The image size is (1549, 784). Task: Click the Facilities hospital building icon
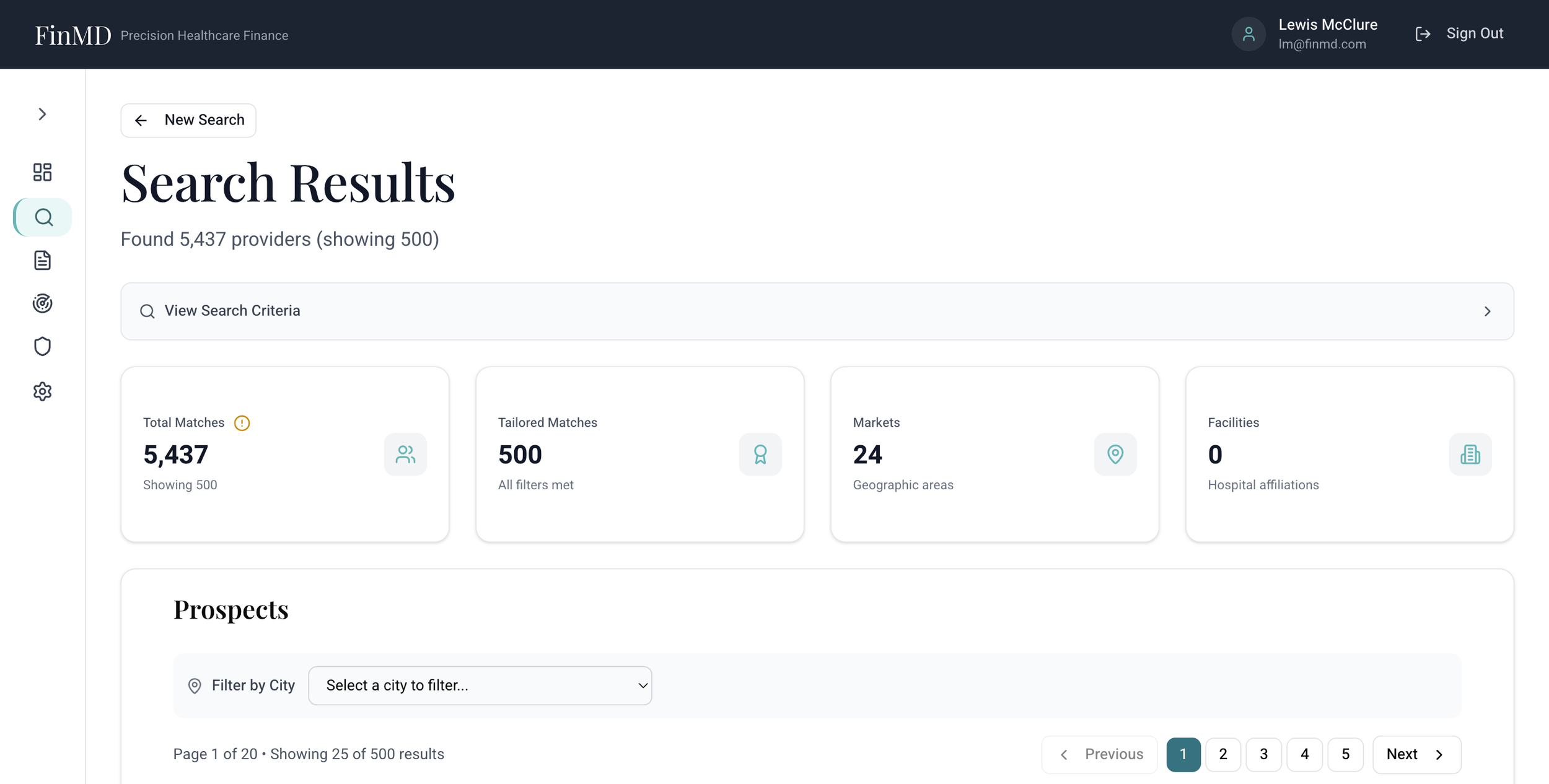pyautogui.click(x=1470, y=455)
